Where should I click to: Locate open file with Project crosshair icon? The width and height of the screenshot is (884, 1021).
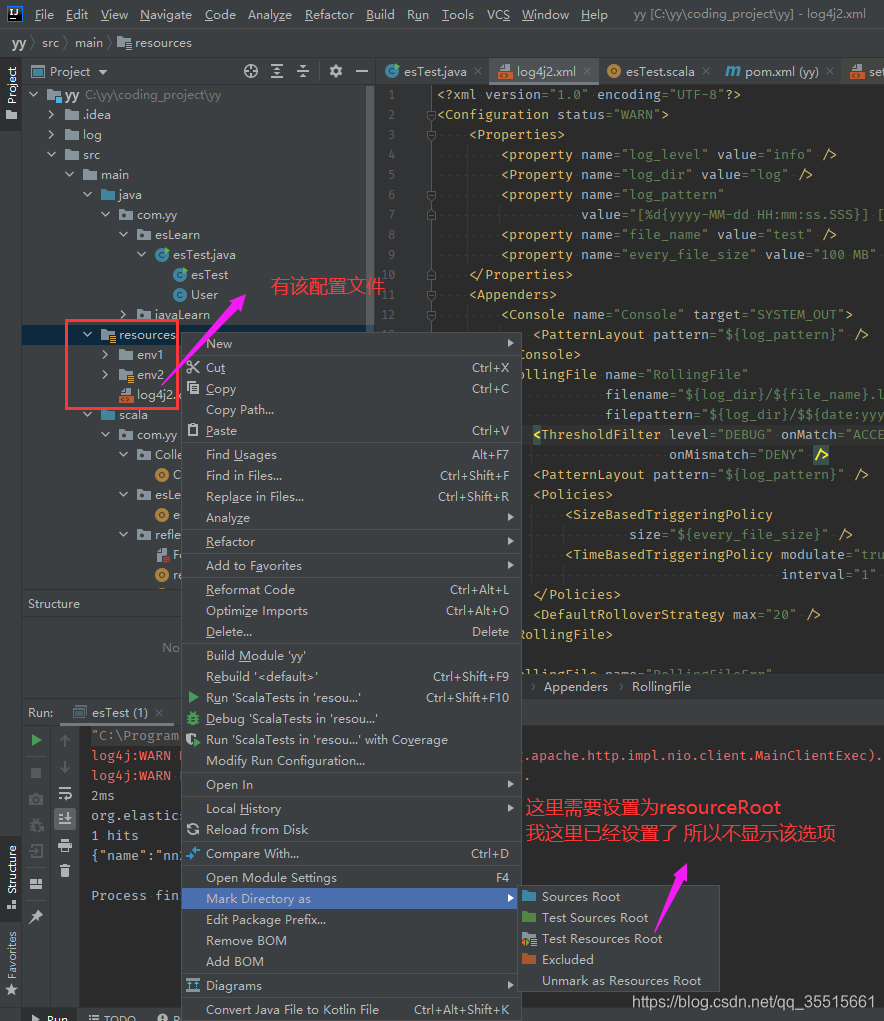click(253, 71)
